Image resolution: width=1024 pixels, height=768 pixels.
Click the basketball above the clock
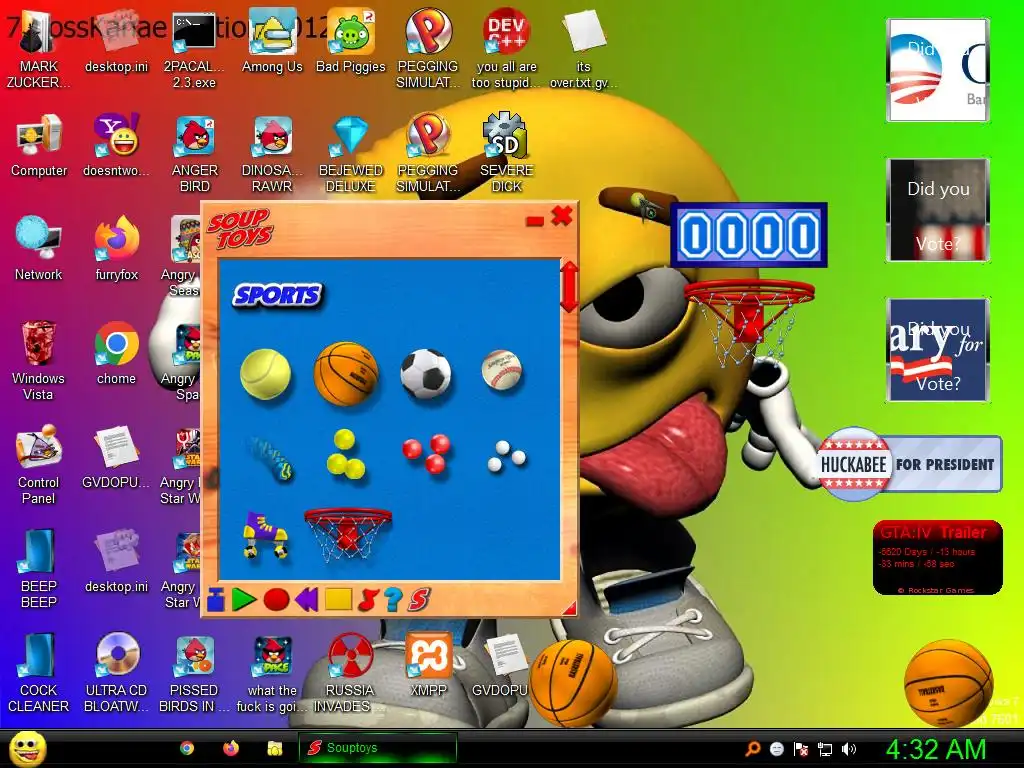coord(948,683)
